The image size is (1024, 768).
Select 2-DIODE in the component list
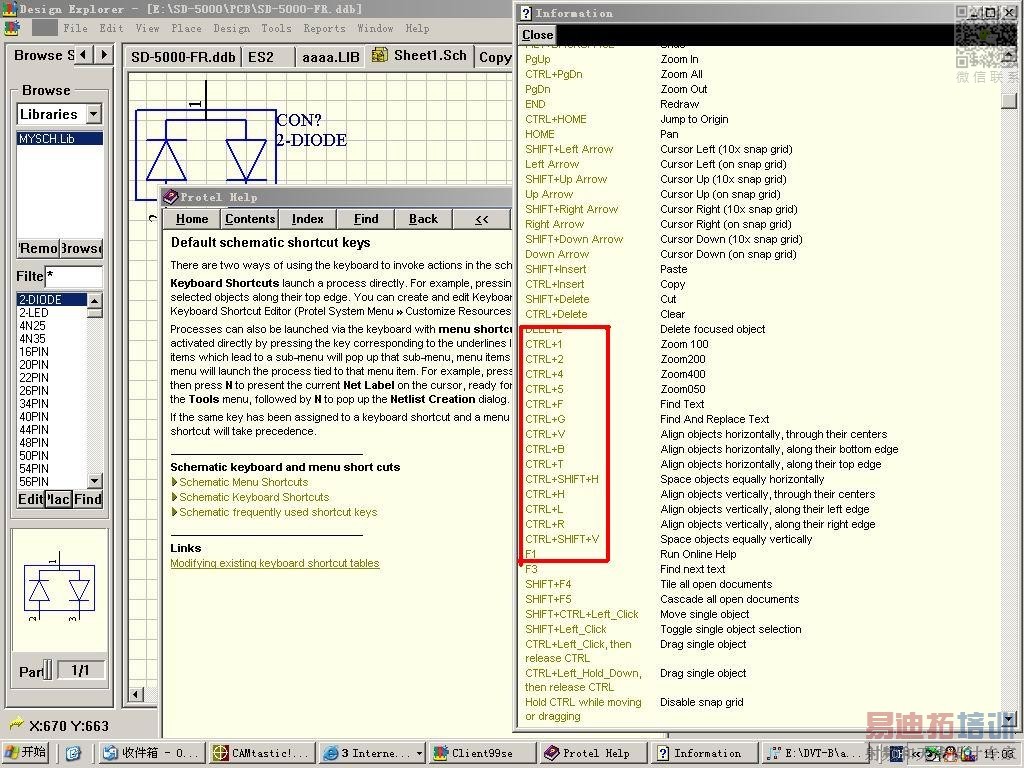(x=52, y=300)
